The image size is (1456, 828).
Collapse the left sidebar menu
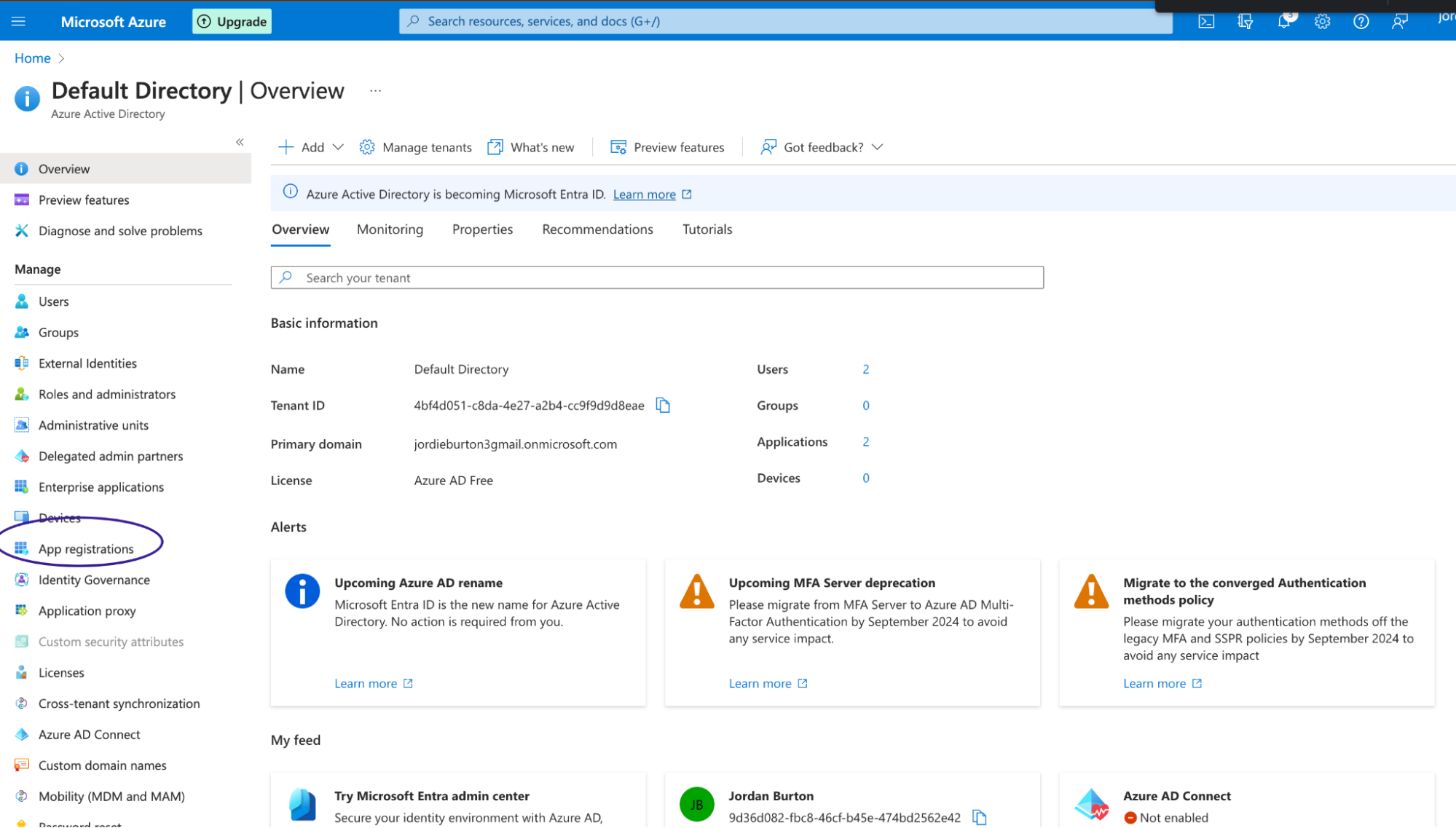tap(240, 142)
